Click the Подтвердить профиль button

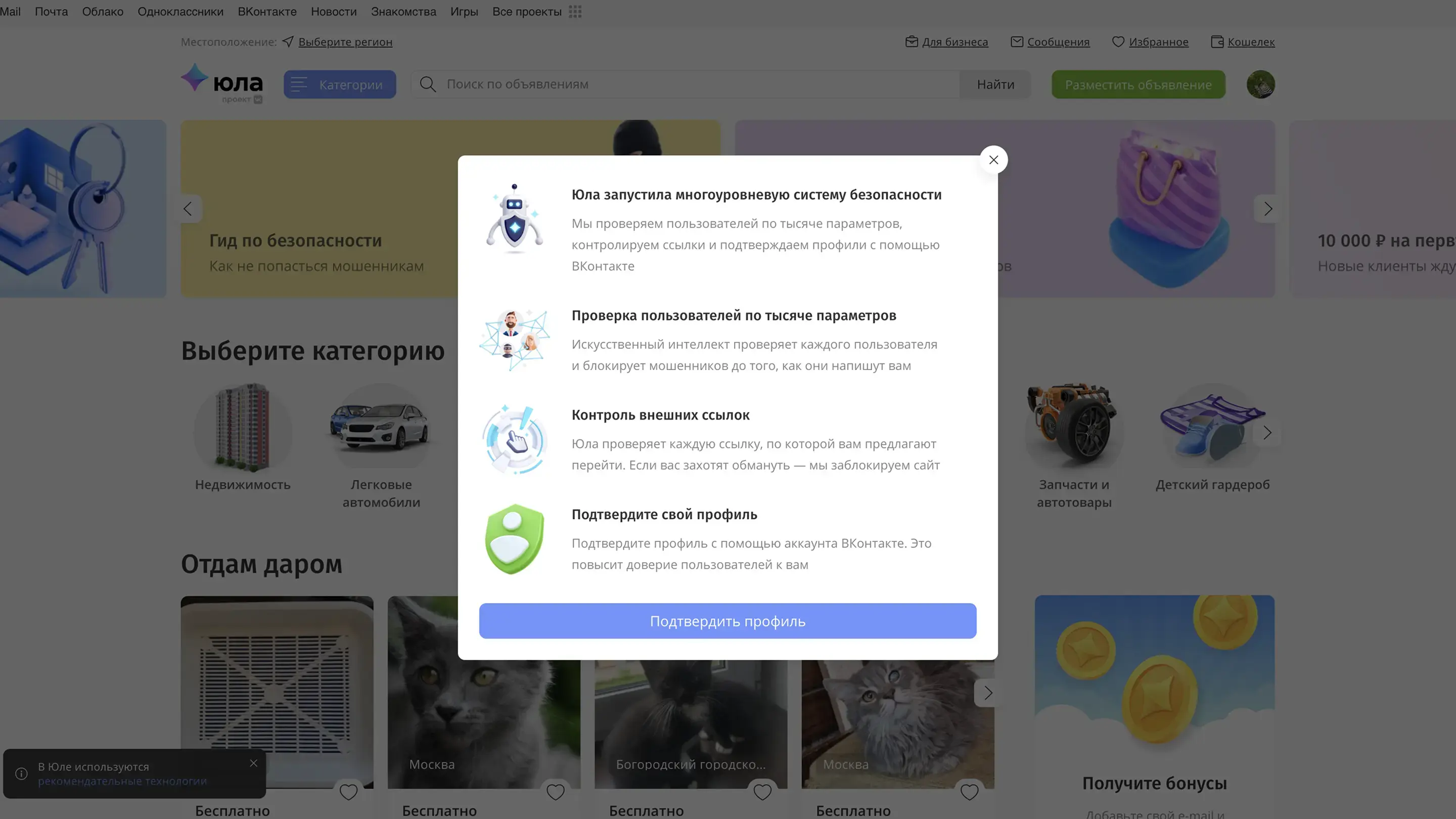[x=727, y=621]
